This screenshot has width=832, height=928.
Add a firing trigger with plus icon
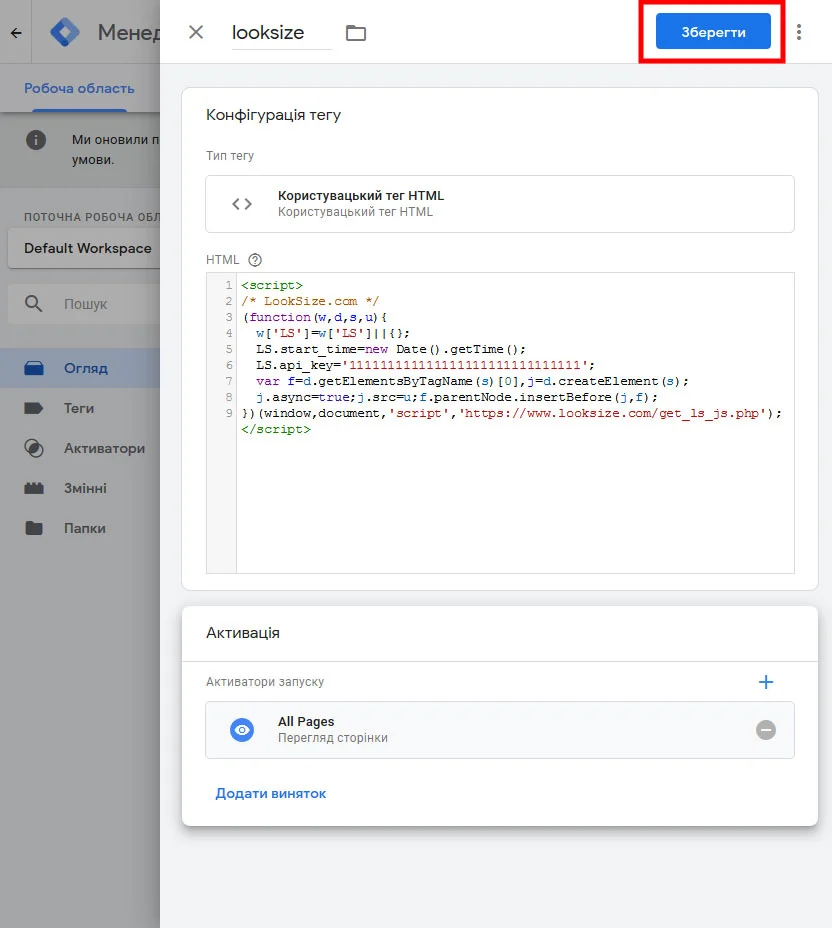point(766,682)
